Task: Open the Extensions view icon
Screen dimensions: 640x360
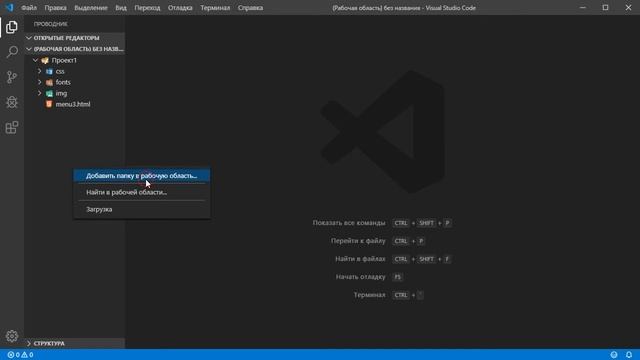Action: click(x=12, y=127)
